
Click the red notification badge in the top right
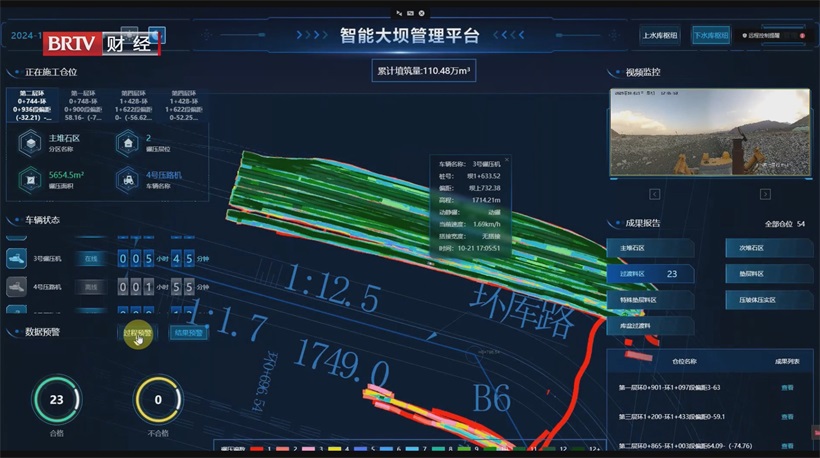(x=802, y=36)
